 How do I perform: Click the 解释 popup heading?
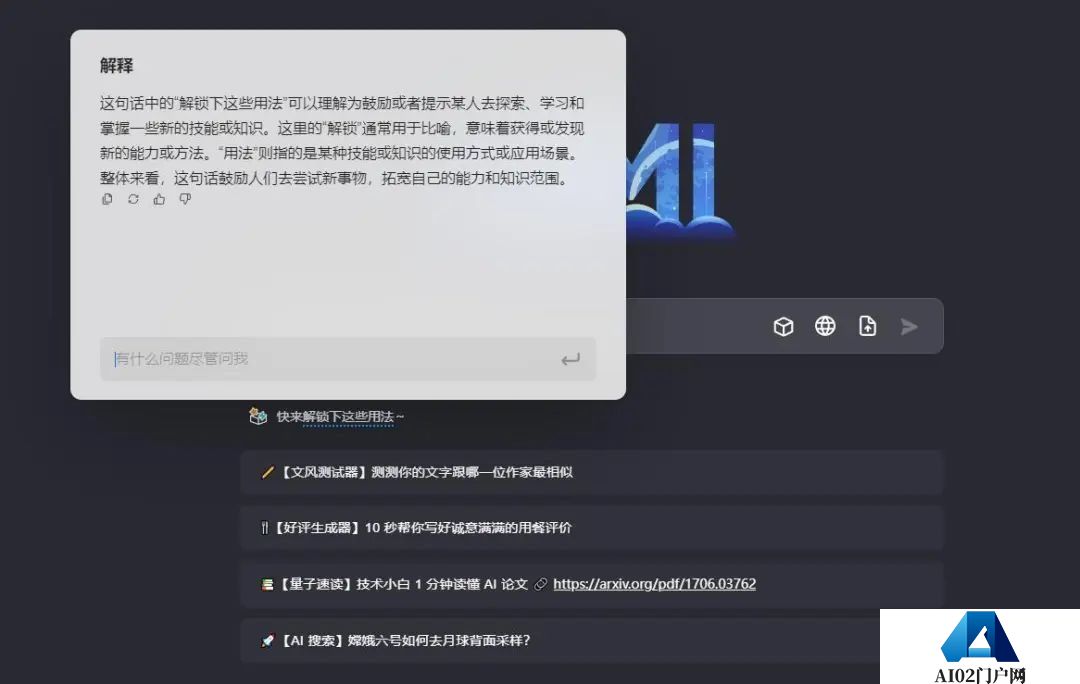116,65
